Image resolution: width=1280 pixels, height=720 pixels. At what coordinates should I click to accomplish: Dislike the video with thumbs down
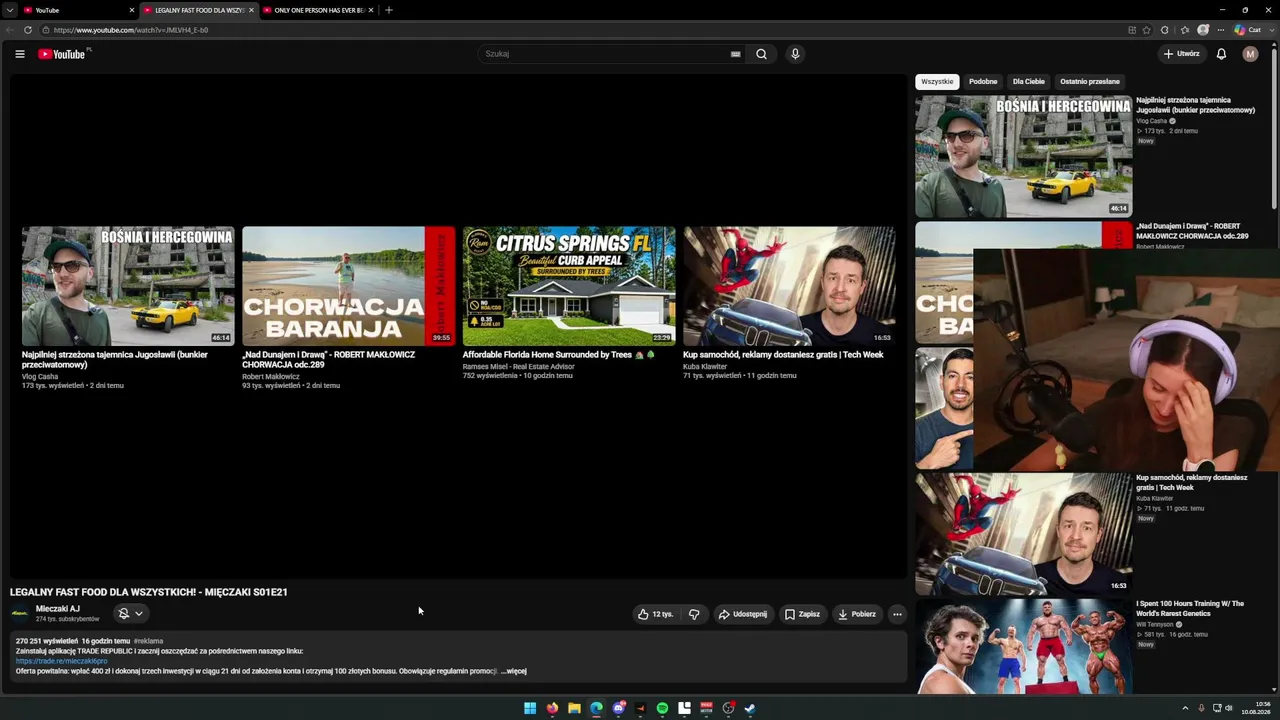[694, 614]
